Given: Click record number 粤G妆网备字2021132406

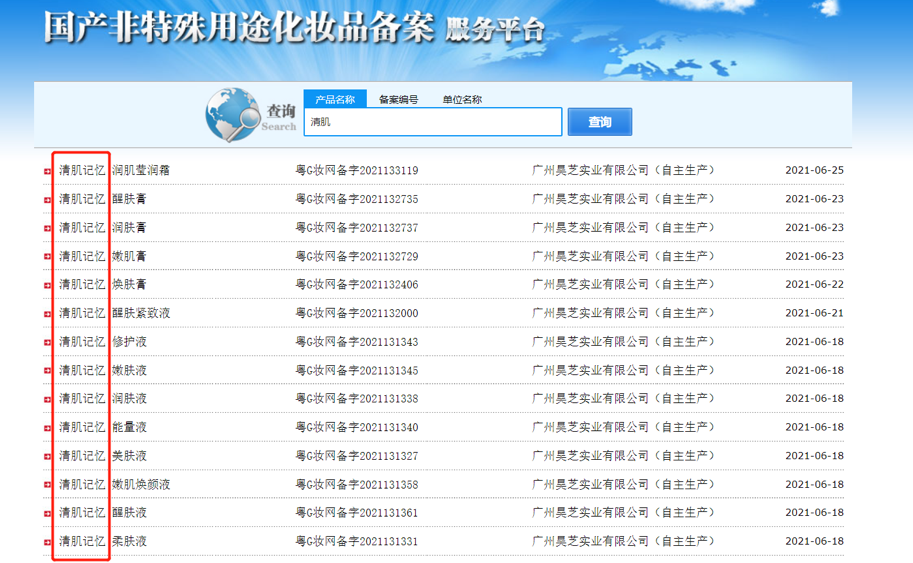Looking at the screenshot, I should (356, 284).
